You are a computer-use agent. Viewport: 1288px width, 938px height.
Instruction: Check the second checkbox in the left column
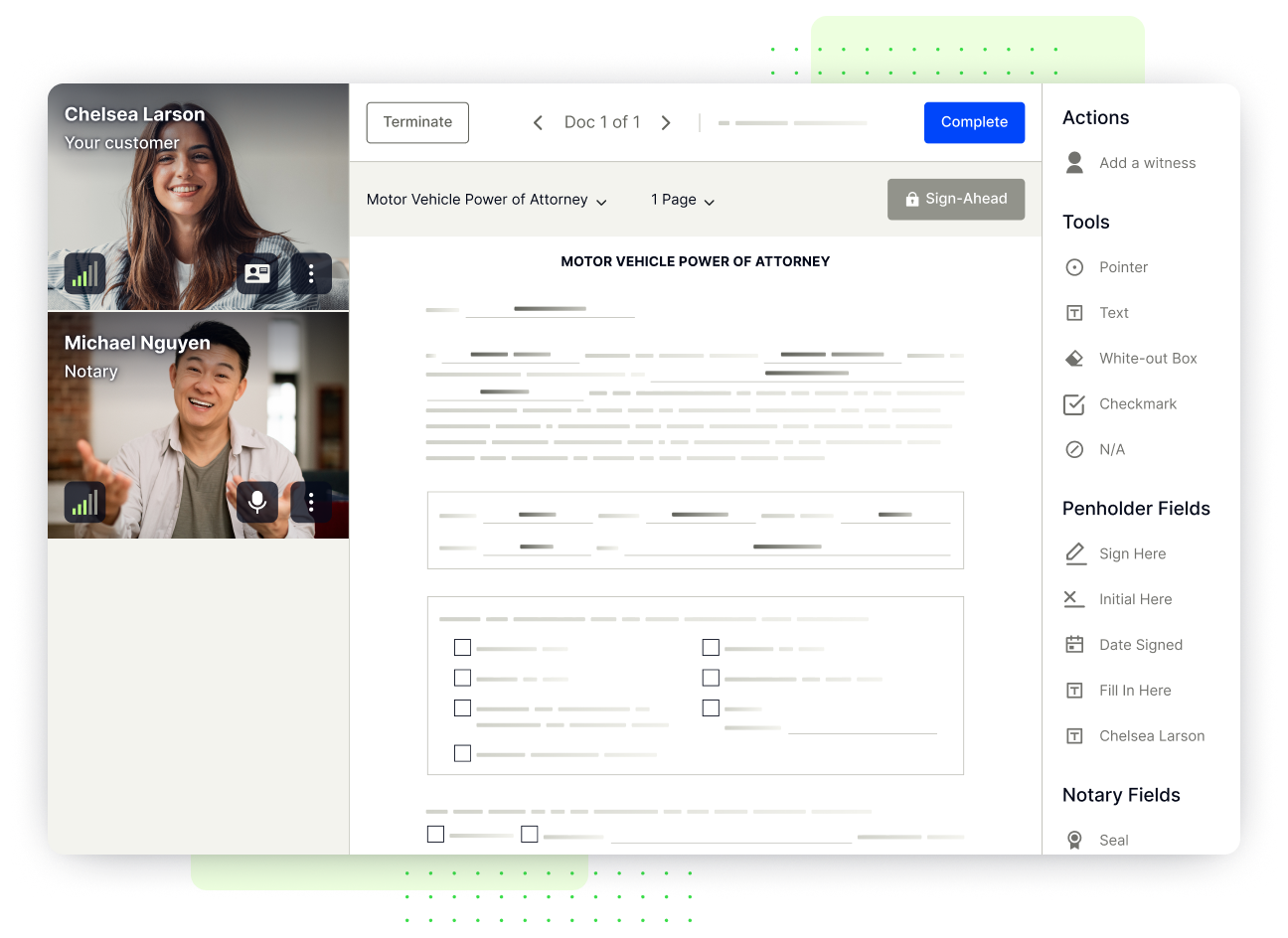[462, 678]
